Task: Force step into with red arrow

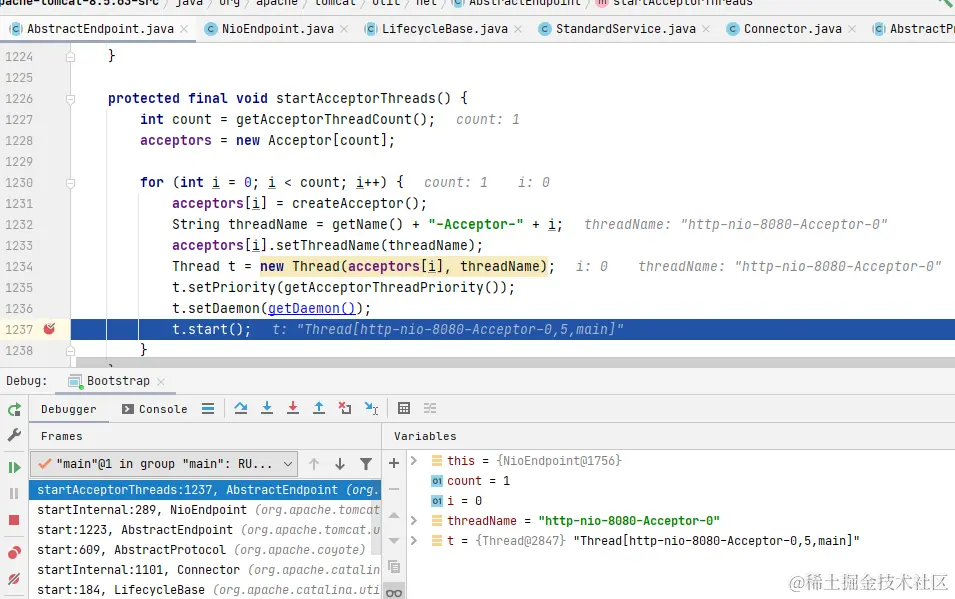Action: pos(293,408)
